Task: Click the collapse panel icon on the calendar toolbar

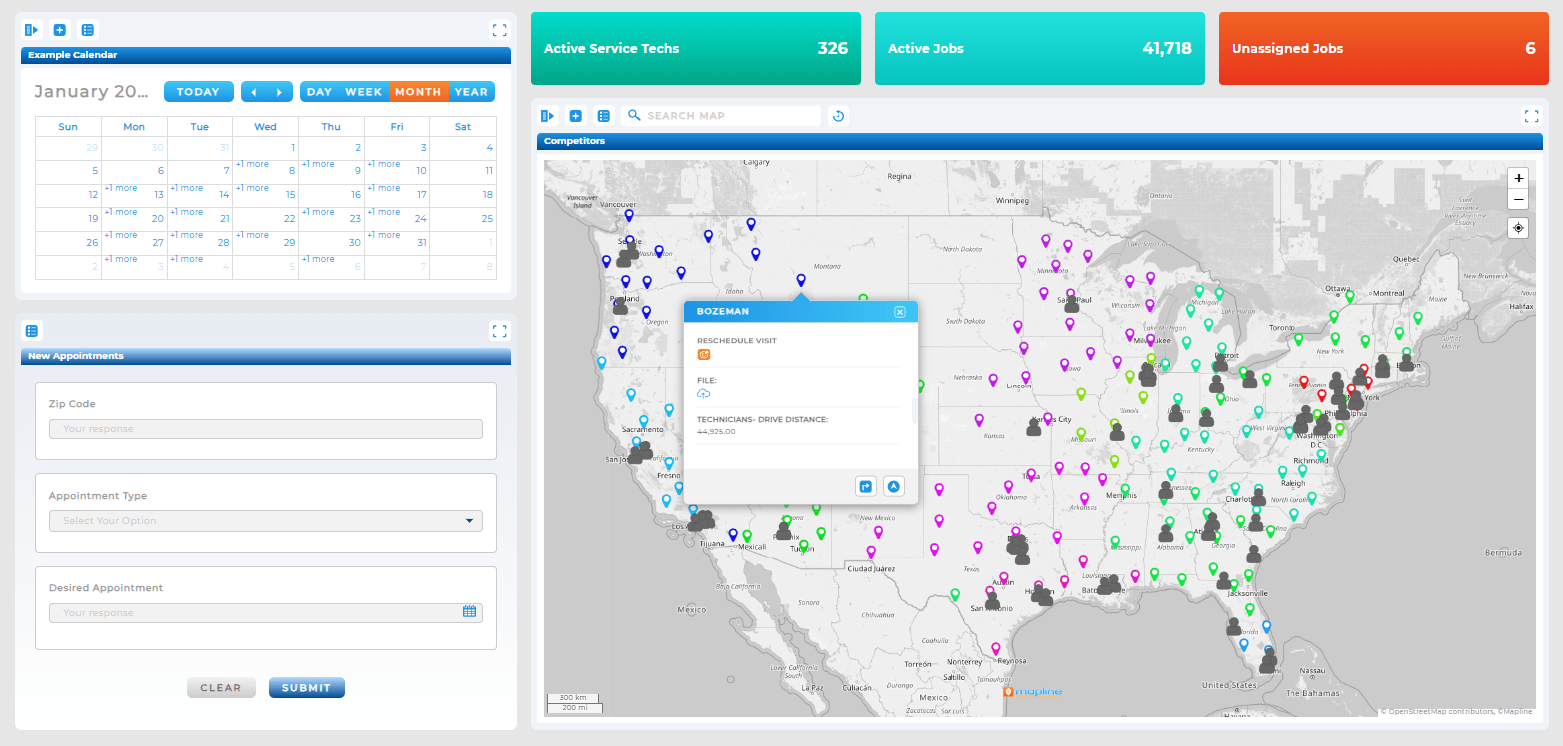Action: [31, 29]
